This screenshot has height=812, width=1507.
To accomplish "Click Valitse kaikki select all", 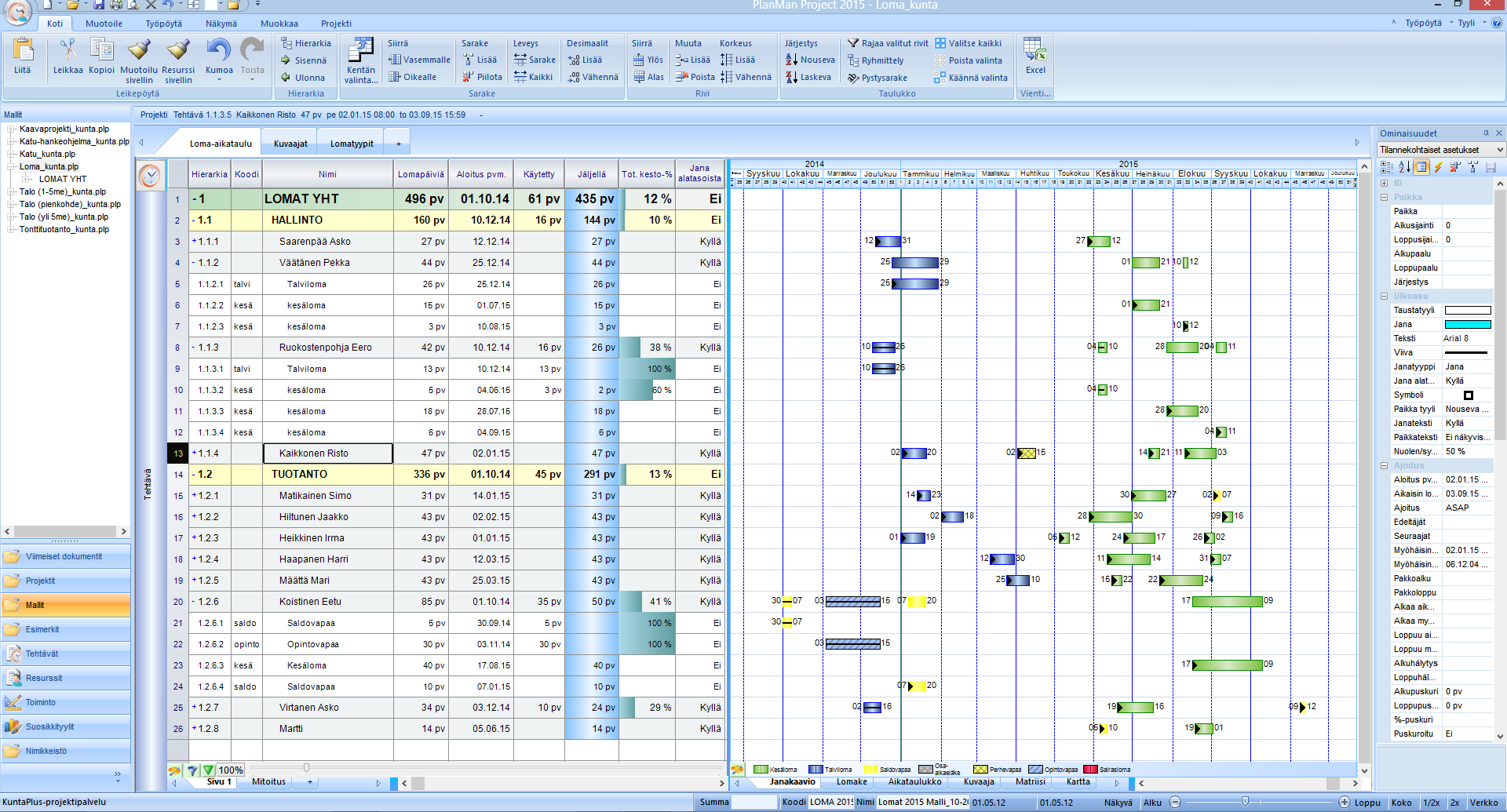I will click(x=968, y=43).
